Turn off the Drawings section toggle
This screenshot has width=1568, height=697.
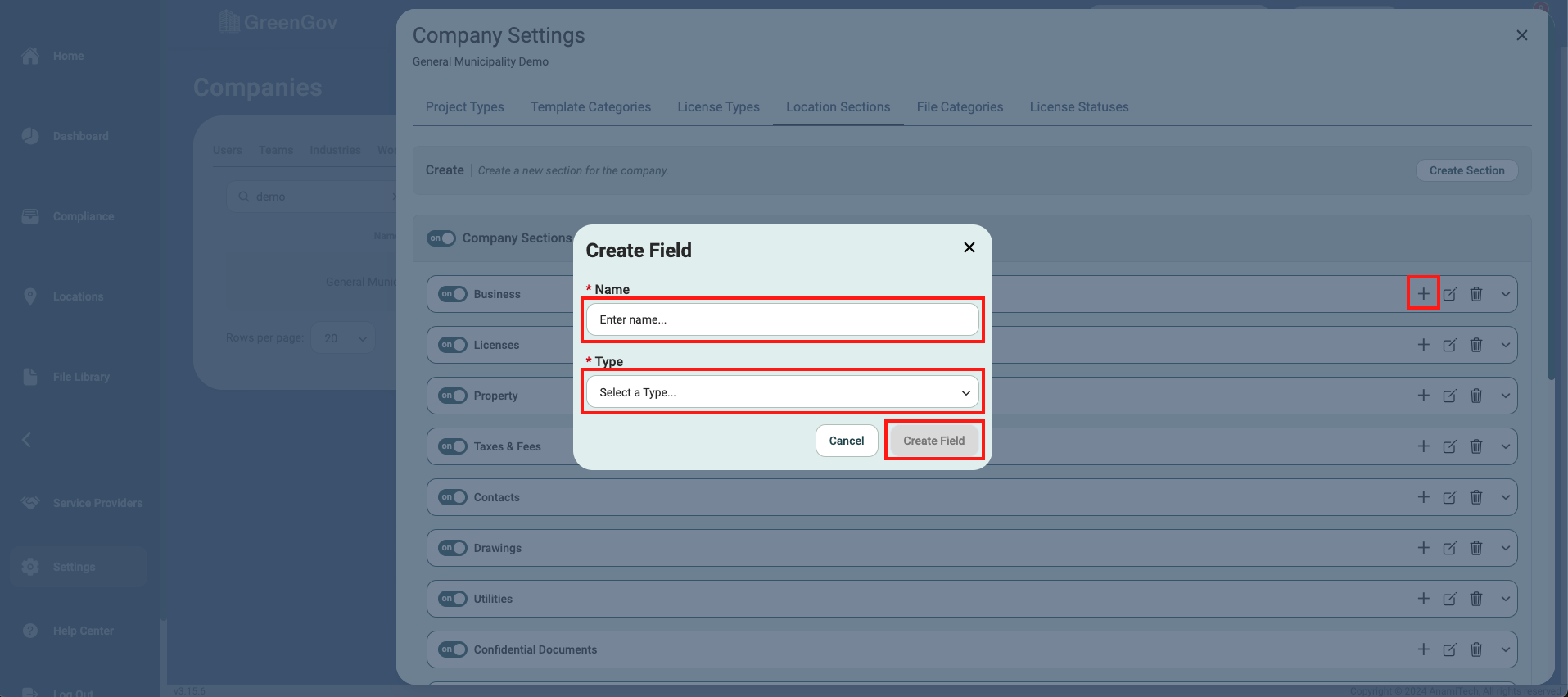point(452,548)
